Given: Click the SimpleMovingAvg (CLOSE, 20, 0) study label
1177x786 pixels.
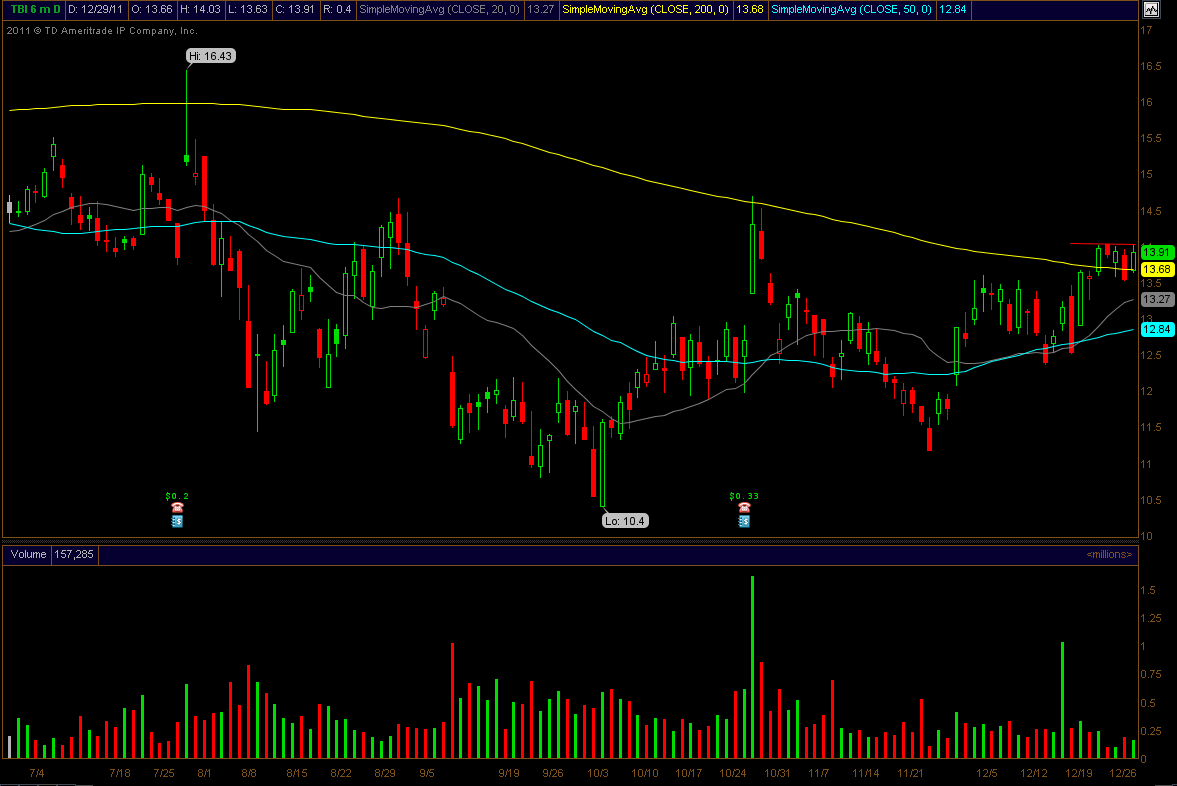Looking at the screenshot, I should pos(439,9).
